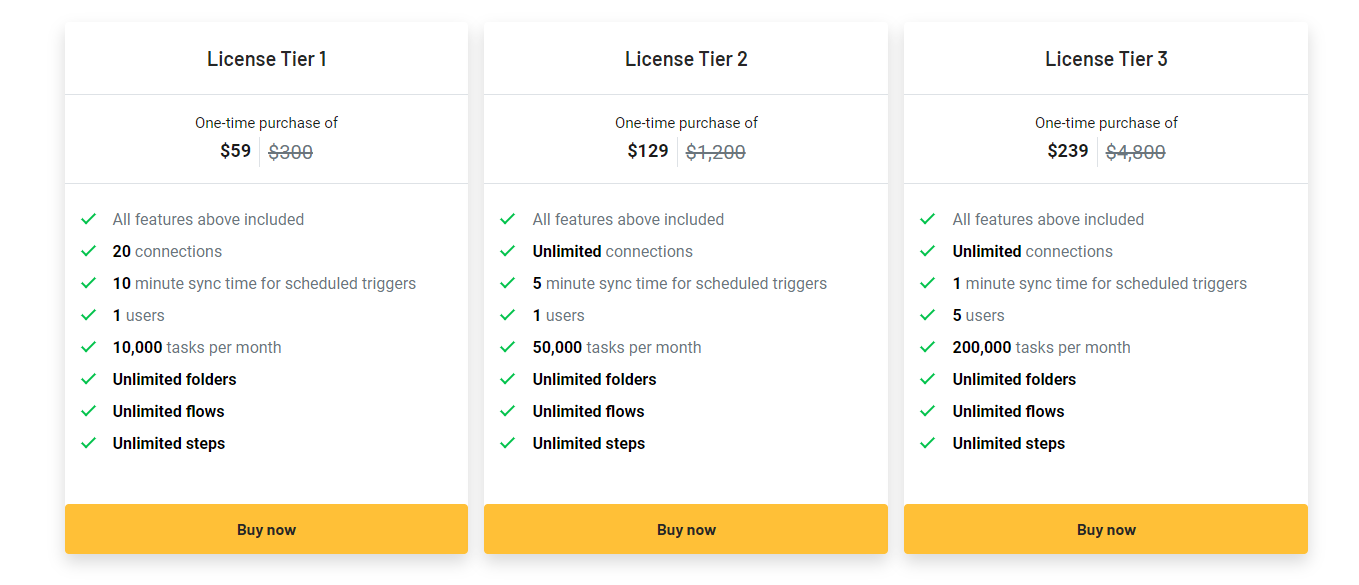This screenshot has height=585, width=1359.
Task: Click the $59 price
Action: point(236,151)
